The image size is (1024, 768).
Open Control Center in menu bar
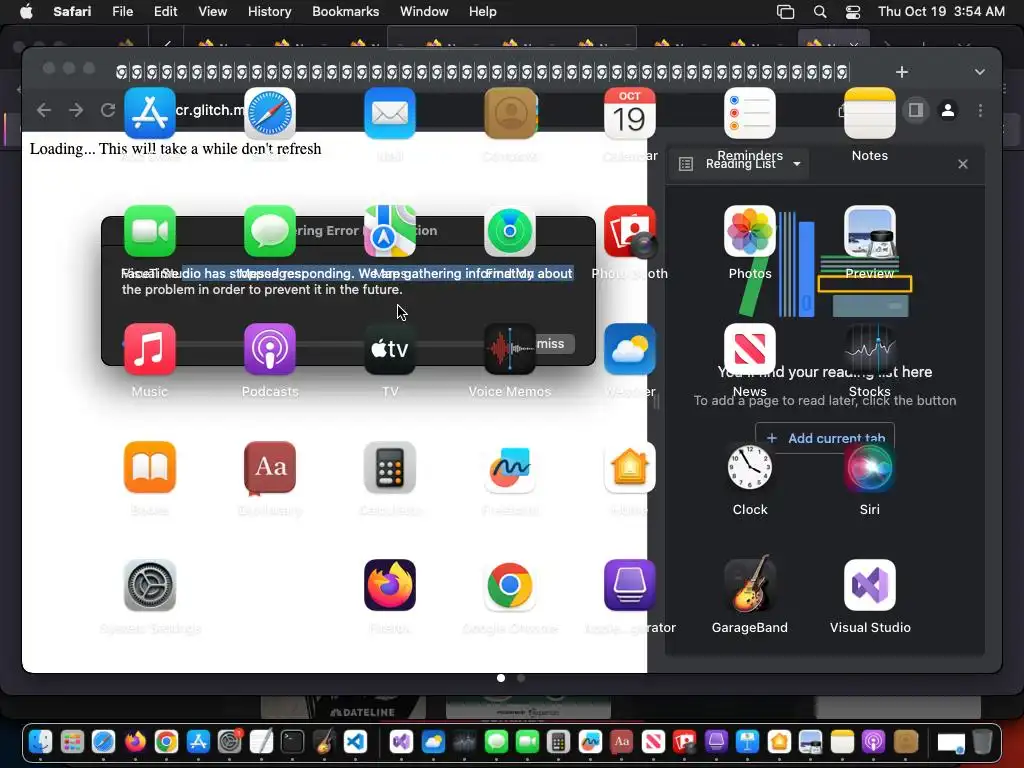[x=853, y=11]
